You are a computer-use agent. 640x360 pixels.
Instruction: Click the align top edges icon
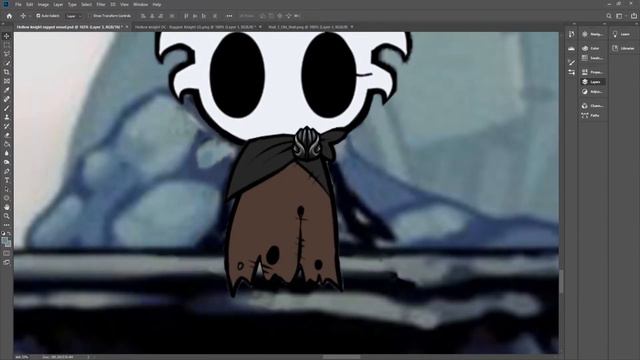tap(186, 16)
